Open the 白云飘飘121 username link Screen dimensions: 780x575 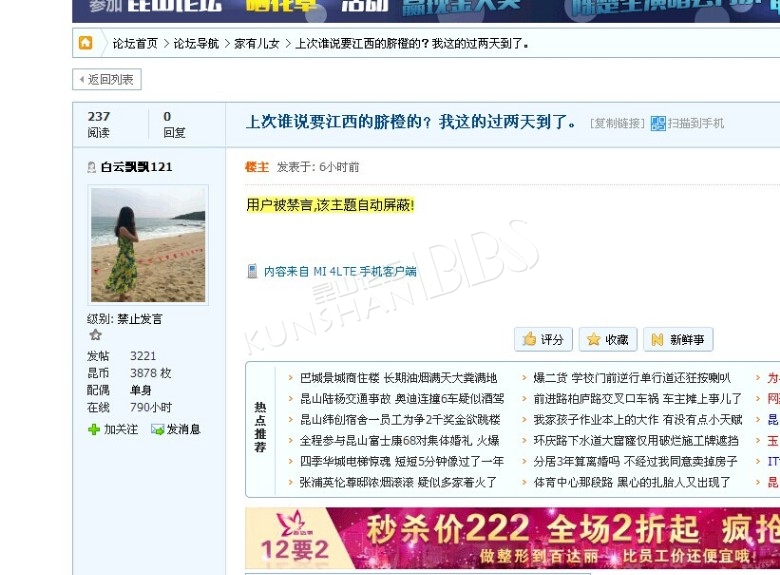coord(136,167)
